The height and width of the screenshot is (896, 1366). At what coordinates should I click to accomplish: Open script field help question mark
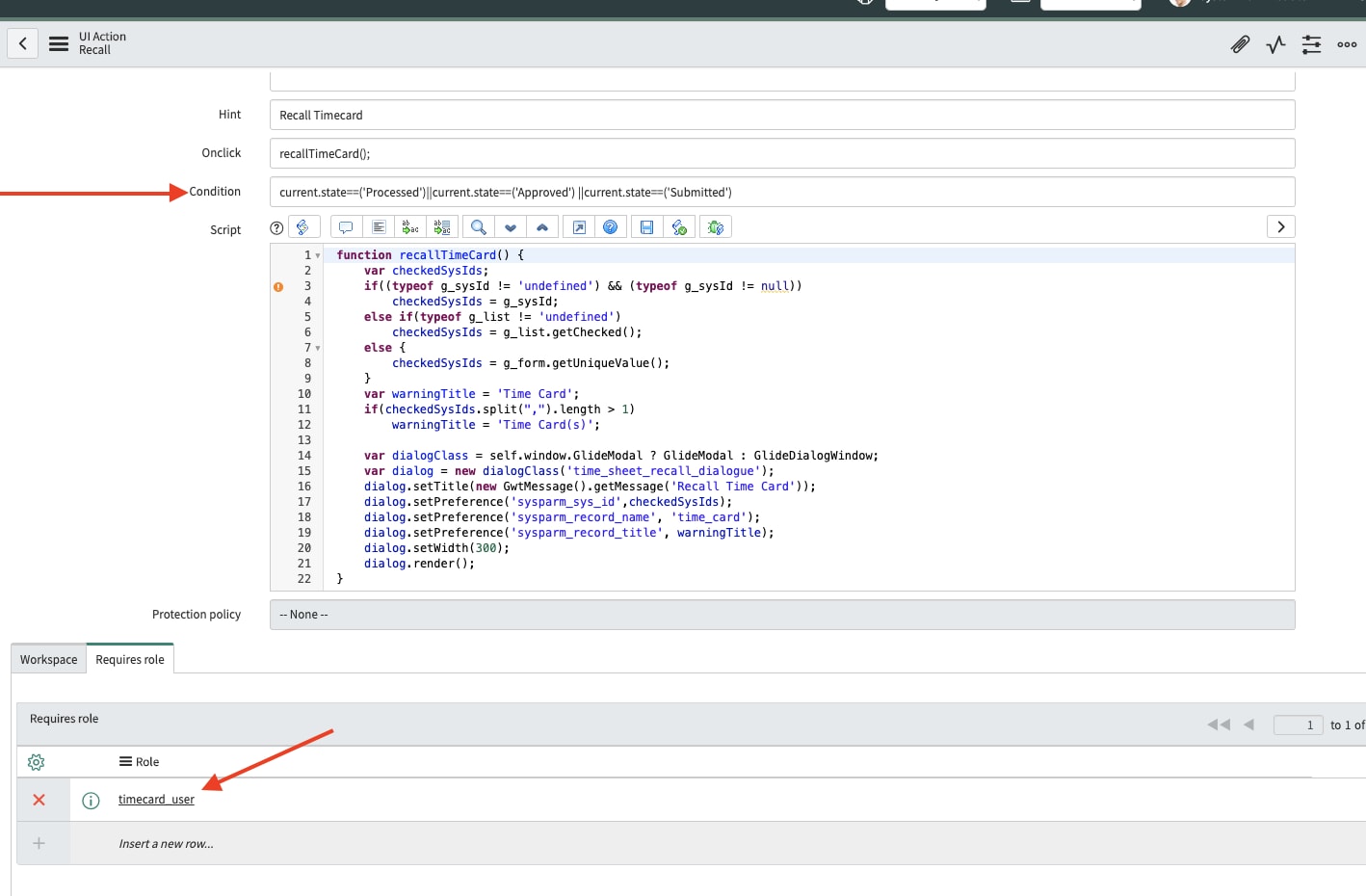tap(276, 228)
